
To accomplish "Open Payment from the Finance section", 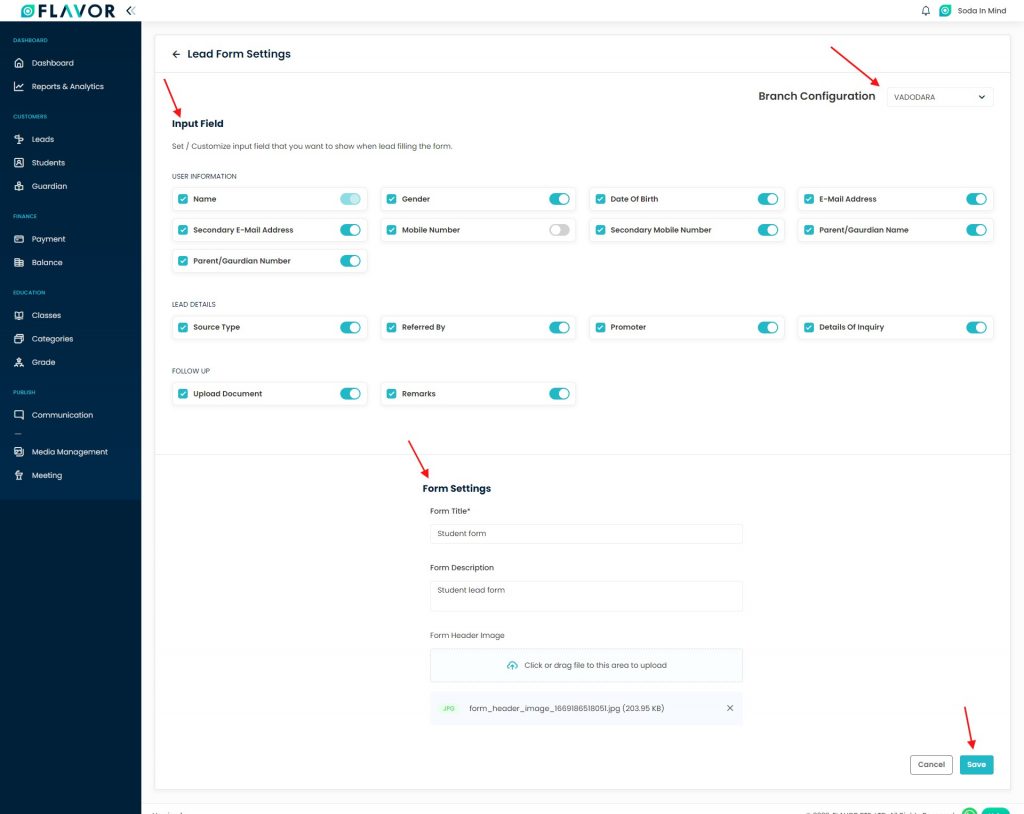I will point(48,239).
